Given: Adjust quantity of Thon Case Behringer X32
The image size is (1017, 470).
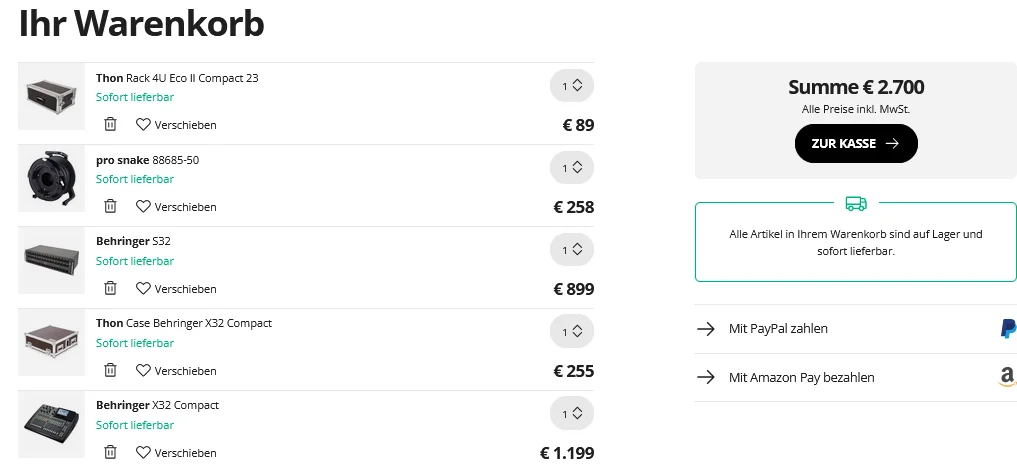Looking at the screenshot, I should [x=572, y=332].
